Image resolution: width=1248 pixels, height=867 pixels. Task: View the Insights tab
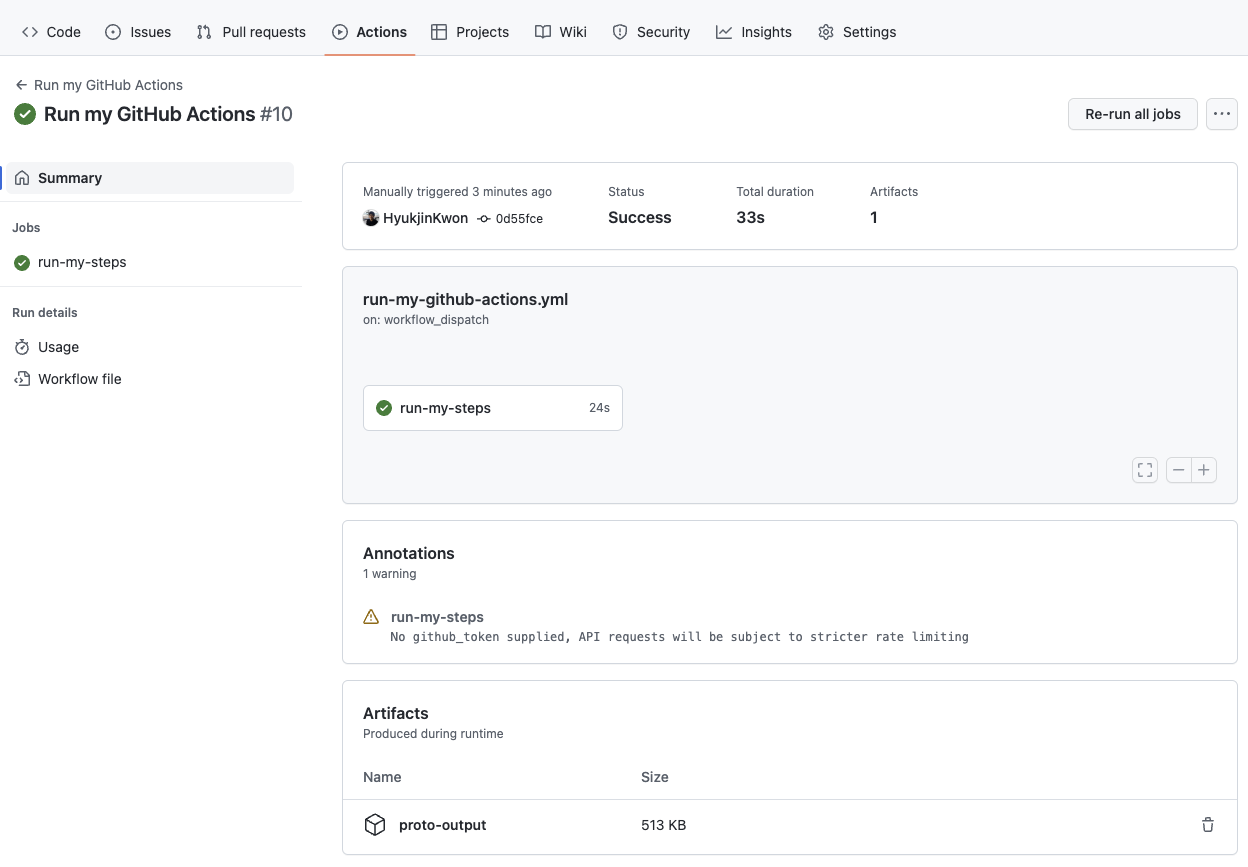754,32
